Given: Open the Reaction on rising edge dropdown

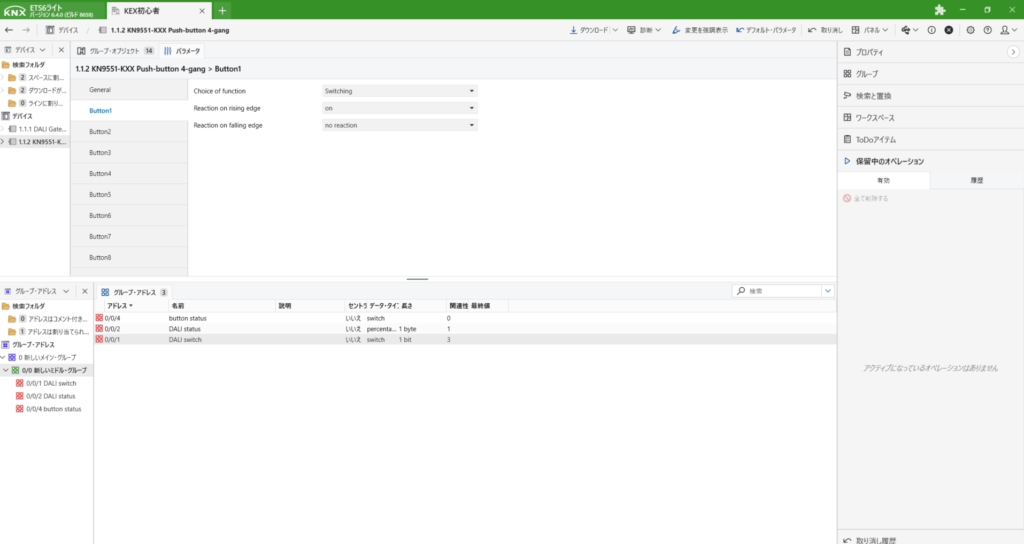Looking at the screenshot, I should coord(399,108).
